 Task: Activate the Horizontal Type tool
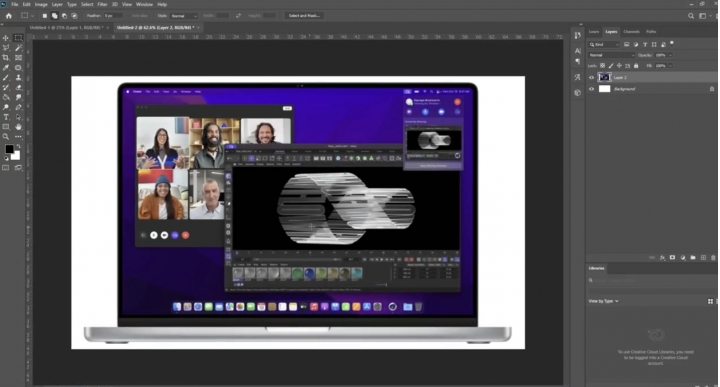pyautogui.click(x=6, y=117)
